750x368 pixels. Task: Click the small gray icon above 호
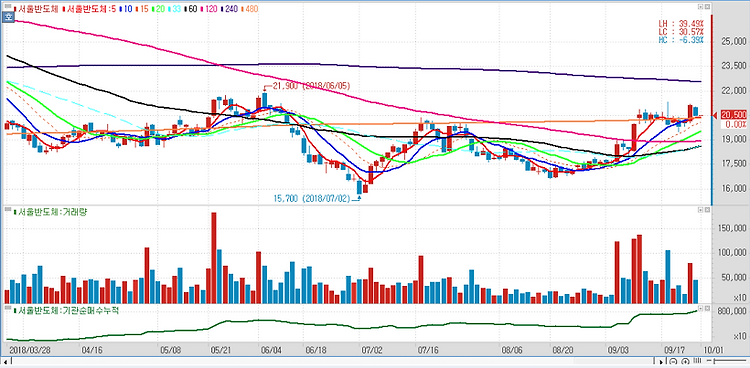click(8, 6)
